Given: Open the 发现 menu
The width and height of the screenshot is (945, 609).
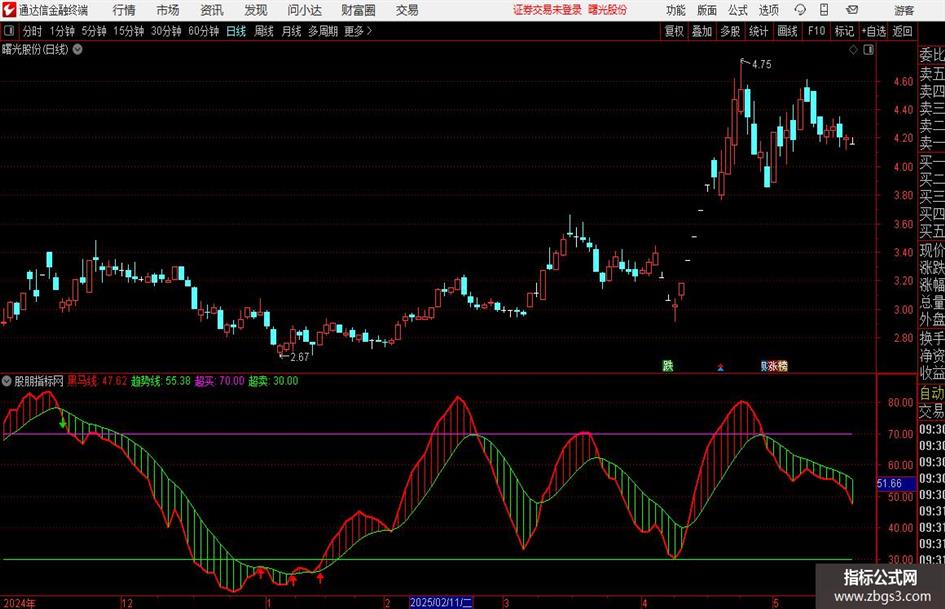Looking at the screenshot, I should coord(256,10).
